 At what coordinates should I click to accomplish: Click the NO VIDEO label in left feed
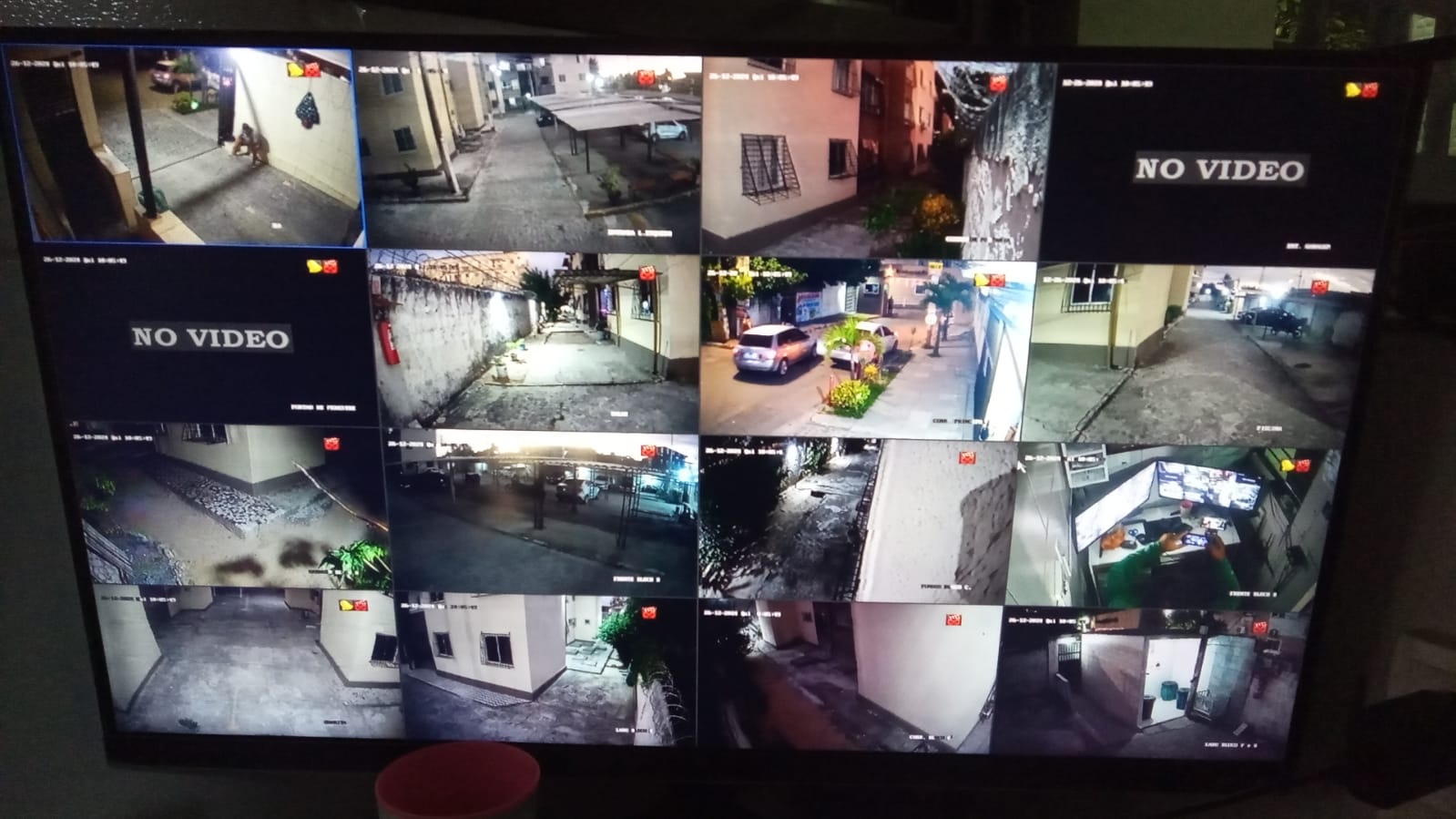click(x=210, y=337)
